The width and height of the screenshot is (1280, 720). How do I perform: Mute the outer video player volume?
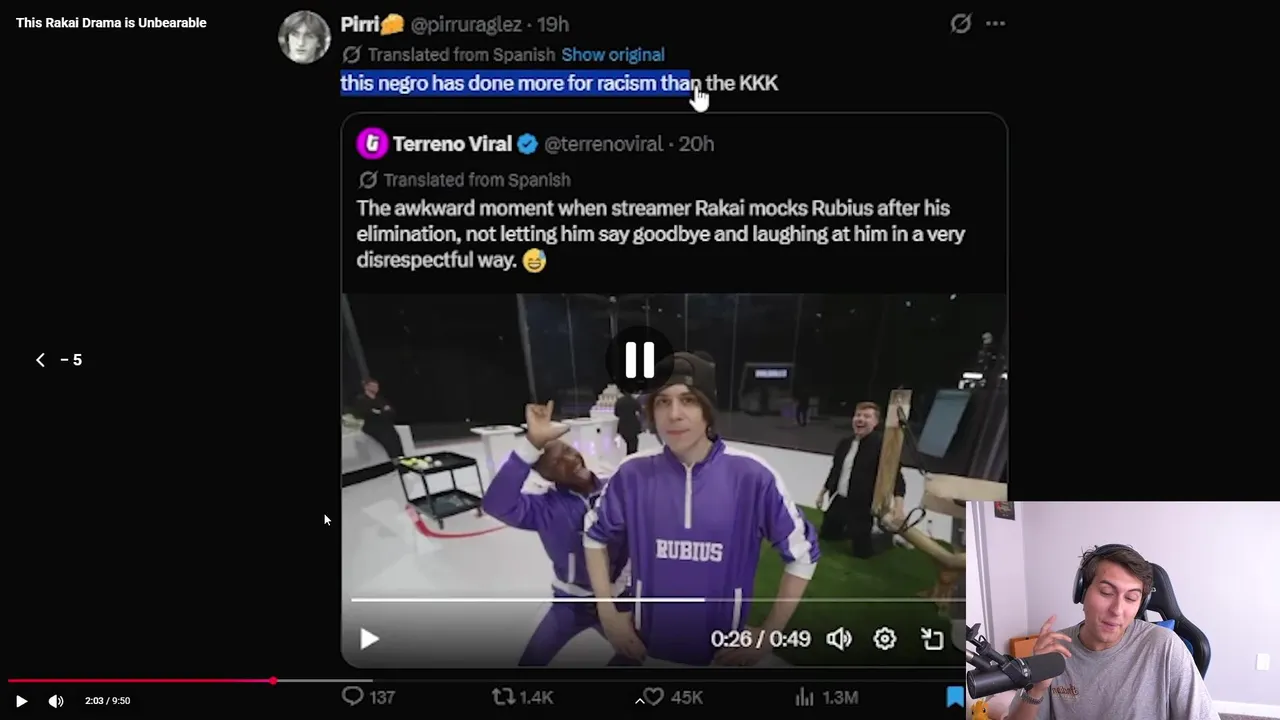(56, 701)
